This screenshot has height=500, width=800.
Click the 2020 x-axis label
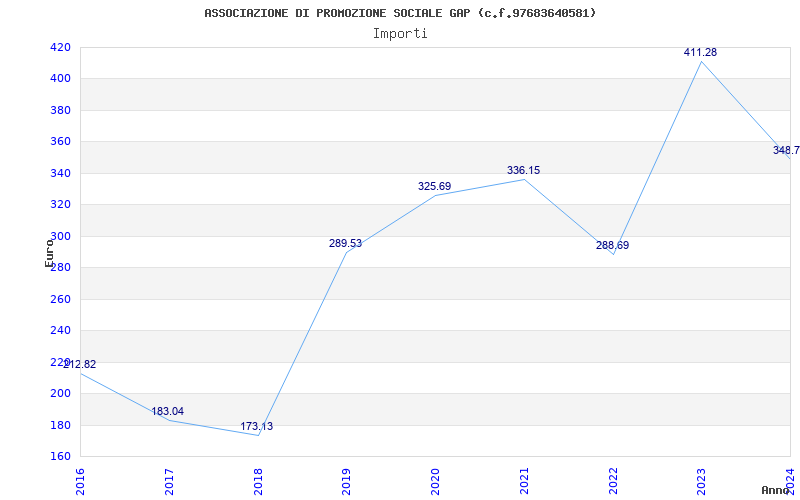pos(435,481)
